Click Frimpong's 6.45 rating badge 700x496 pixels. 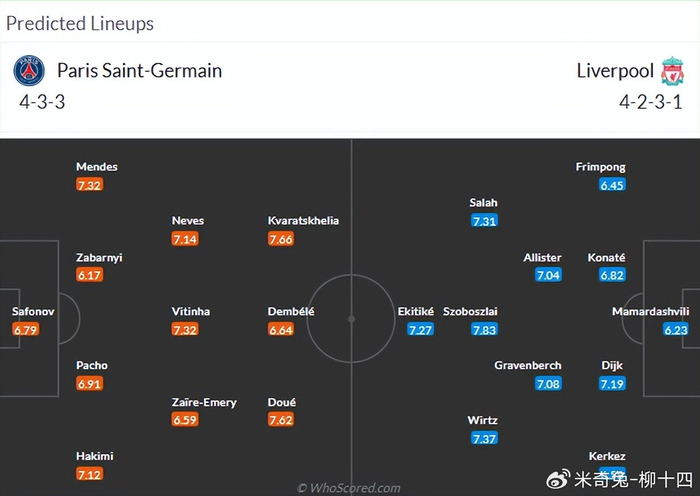click(x=612, y=185)
